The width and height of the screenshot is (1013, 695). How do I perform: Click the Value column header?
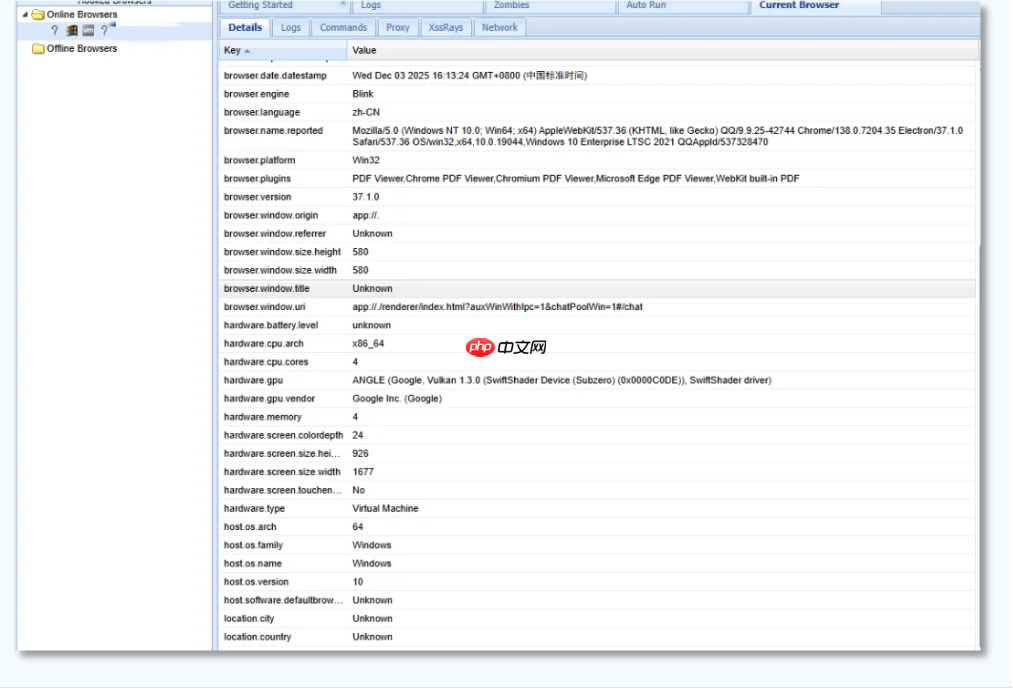tap(365, 50)
